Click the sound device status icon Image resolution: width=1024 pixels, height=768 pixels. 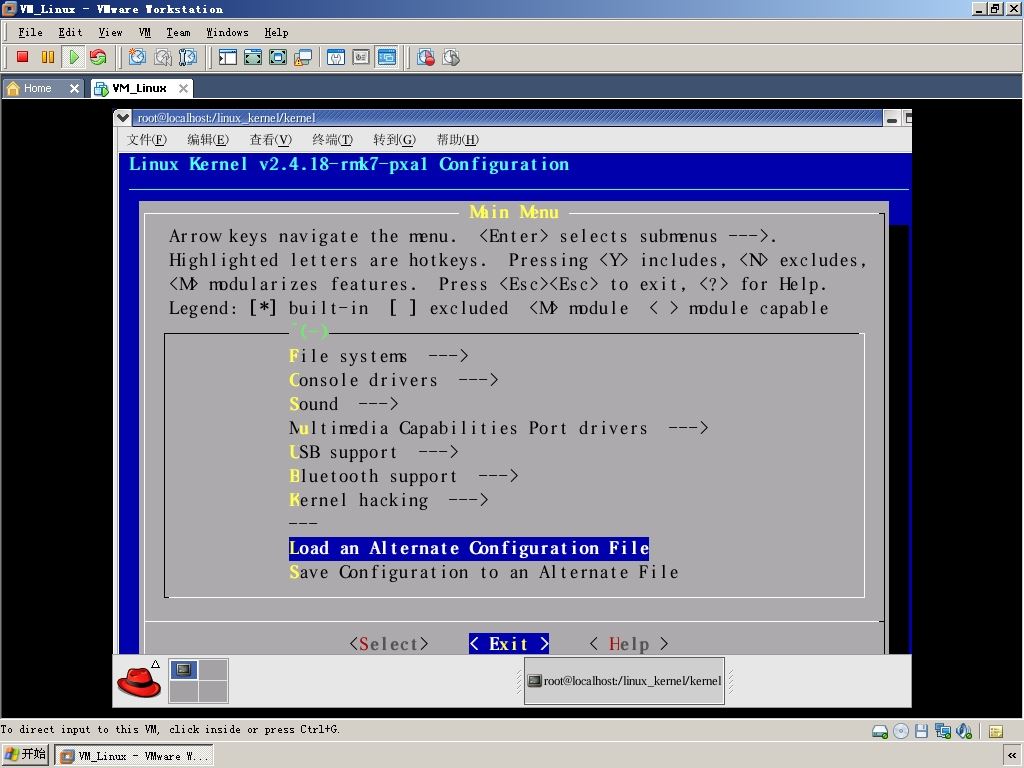(x=964, y=731)
